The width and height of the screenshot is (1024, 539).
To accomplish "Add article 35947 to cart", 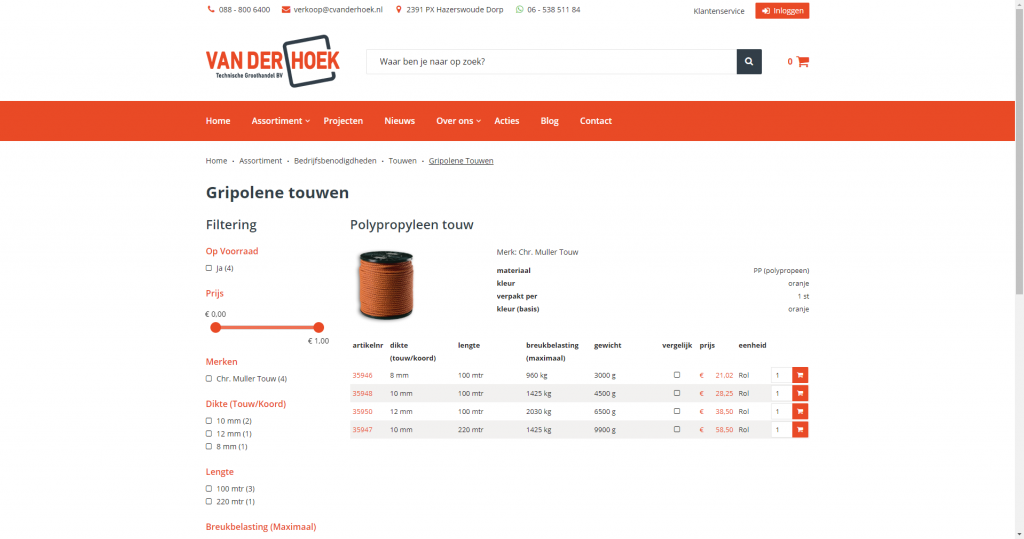I will coord(800,429).
